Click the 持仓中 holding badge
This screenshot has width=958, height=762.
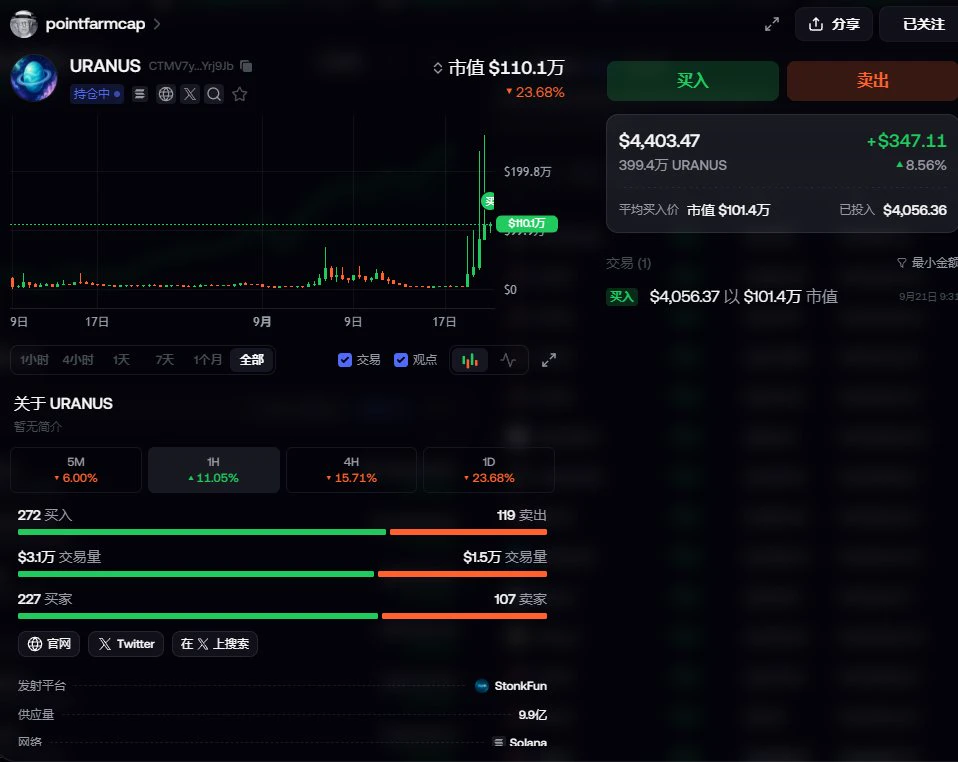tap(97, 94)
